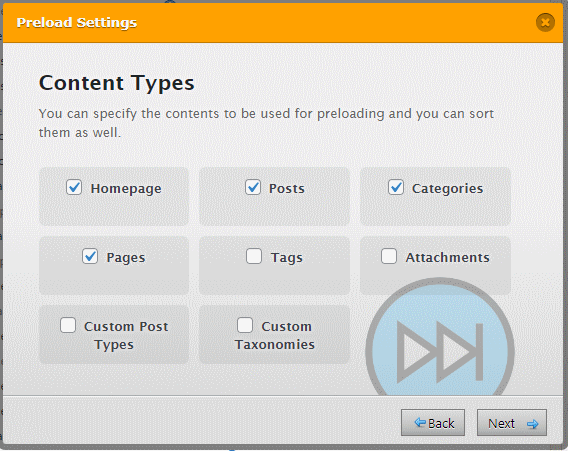This screenshot has height=451, width=568.
Task: Click the blue right arrow on Next
Action: point(532,424)
